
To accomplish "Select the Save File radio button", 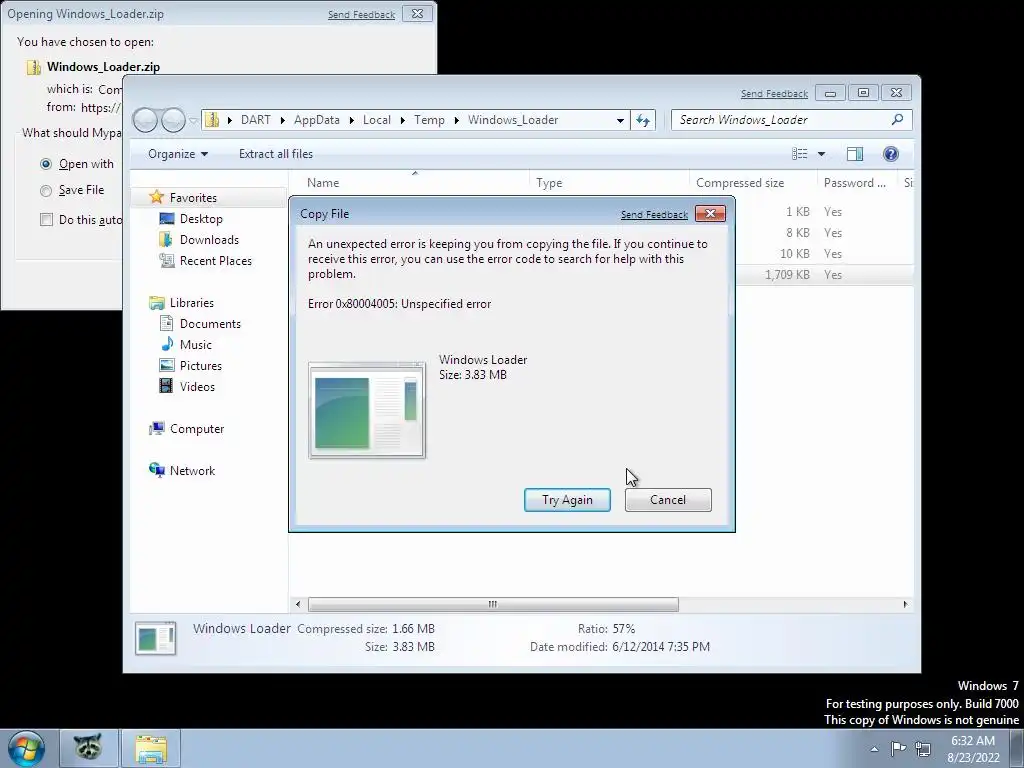I will click(46, 191).
